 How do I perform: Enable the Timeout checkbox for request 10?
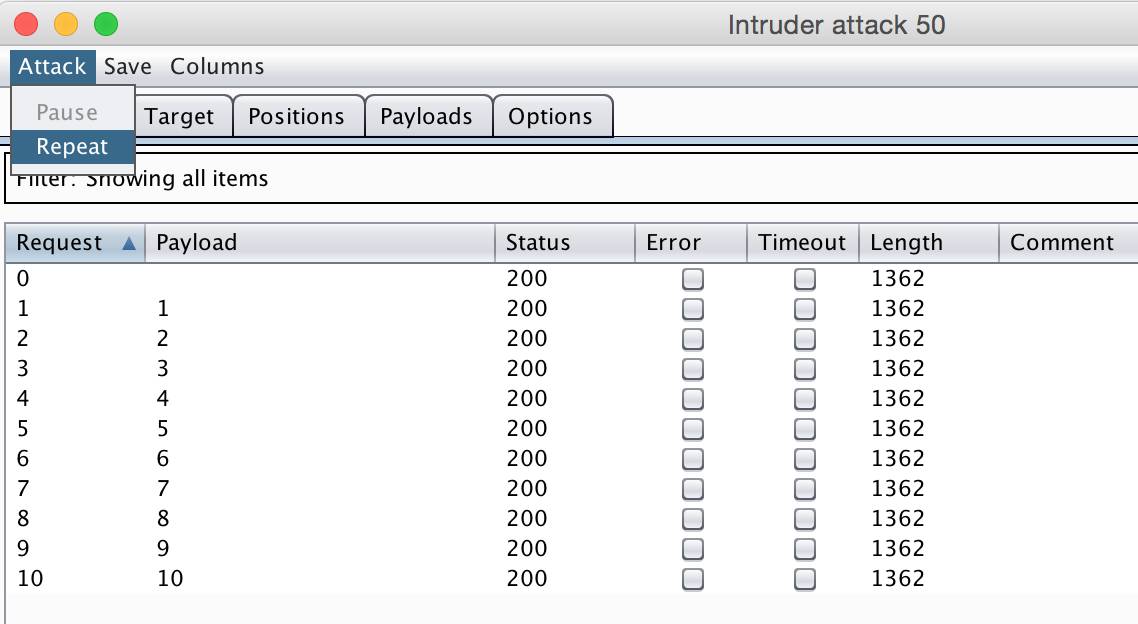coord(804,580)
